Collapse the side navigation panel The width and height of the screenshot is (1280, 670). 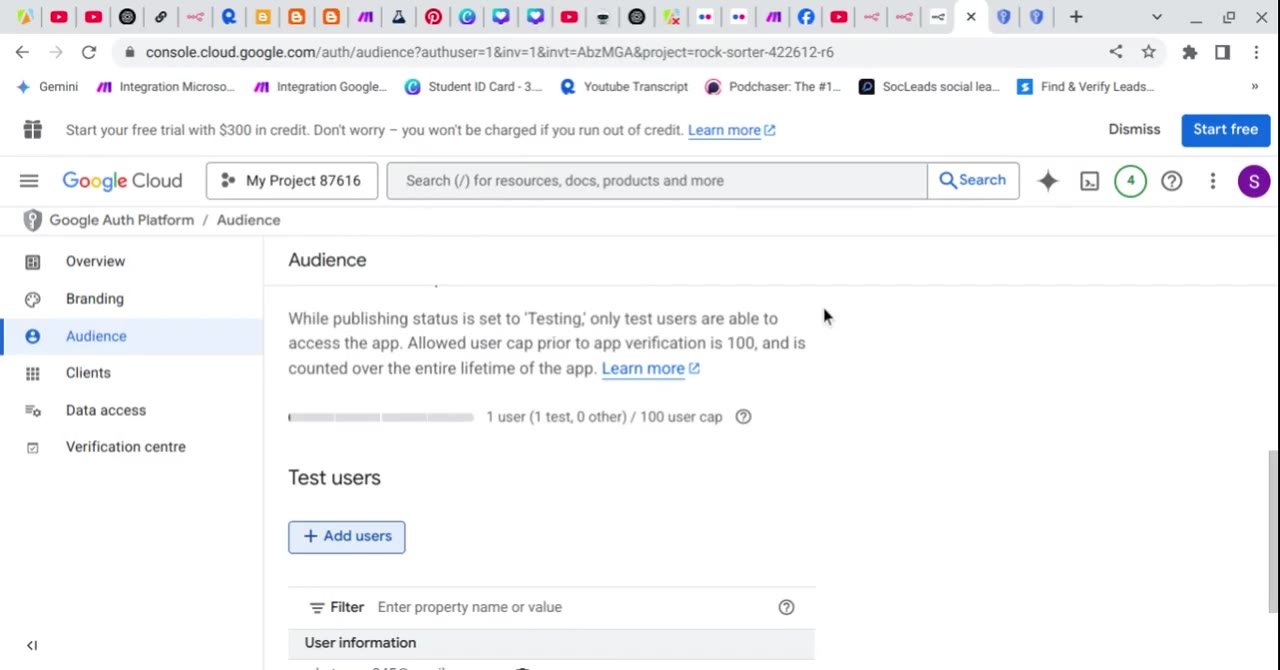tap(32, 646)
